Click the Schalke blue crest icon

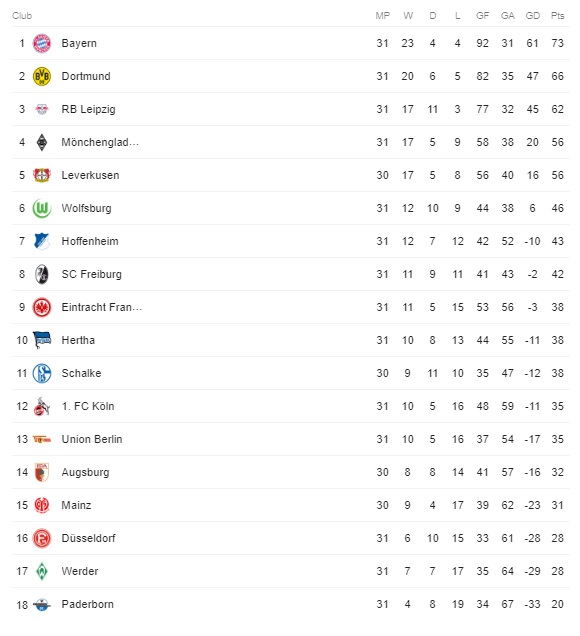coord(42,373)
